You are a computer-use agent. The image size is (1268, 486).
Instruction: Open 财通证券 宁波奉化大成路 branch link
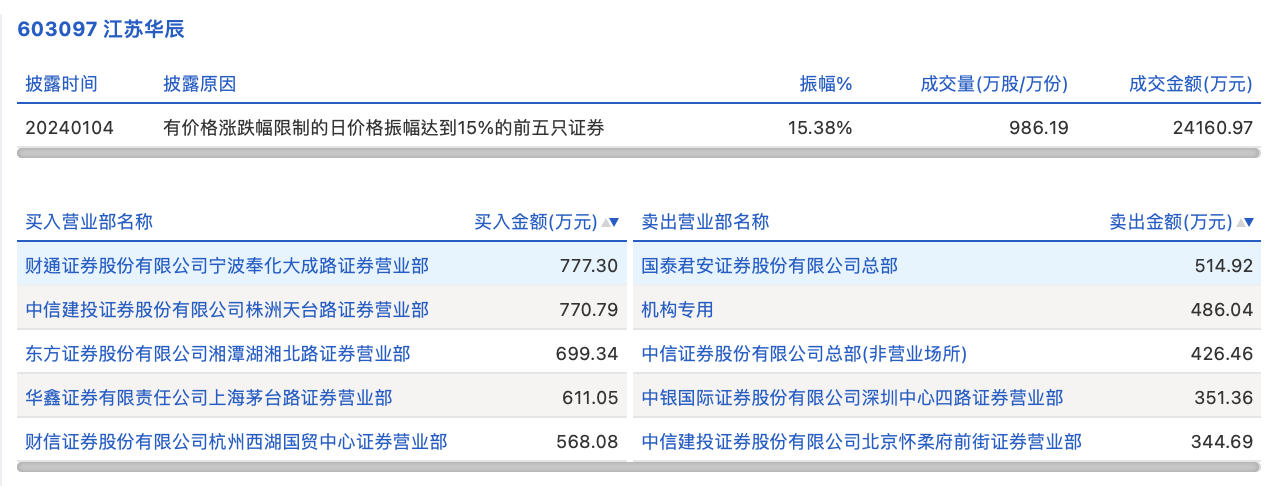pyautogui.click(x=227, y=266)
